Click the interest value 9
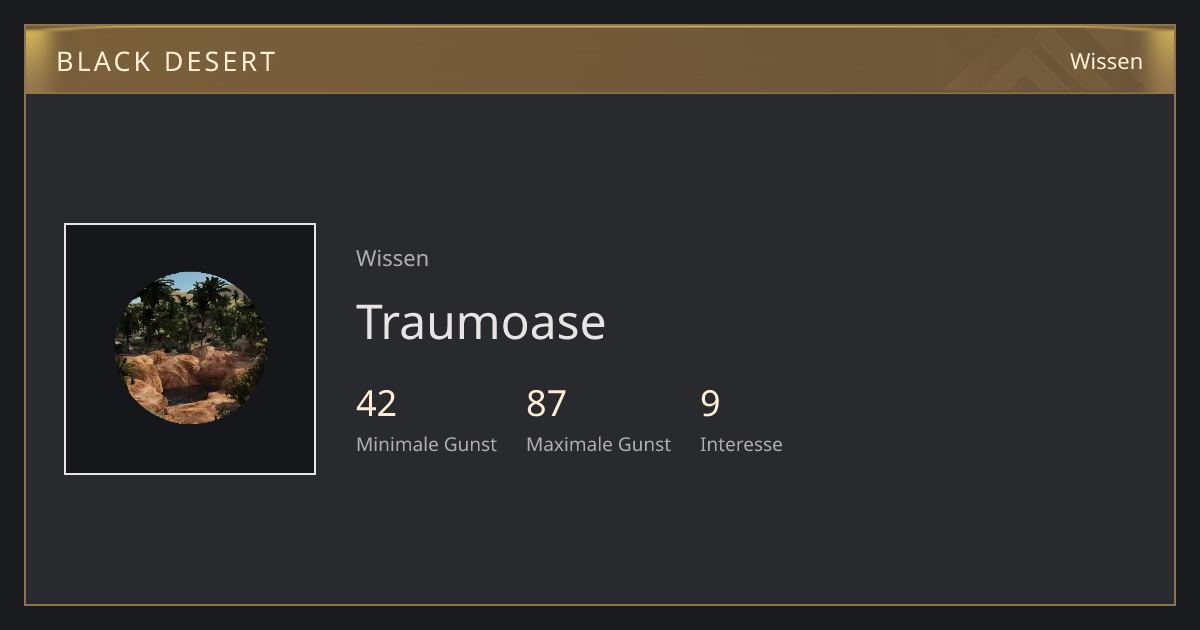The image size is (1200, 630). 710,403
